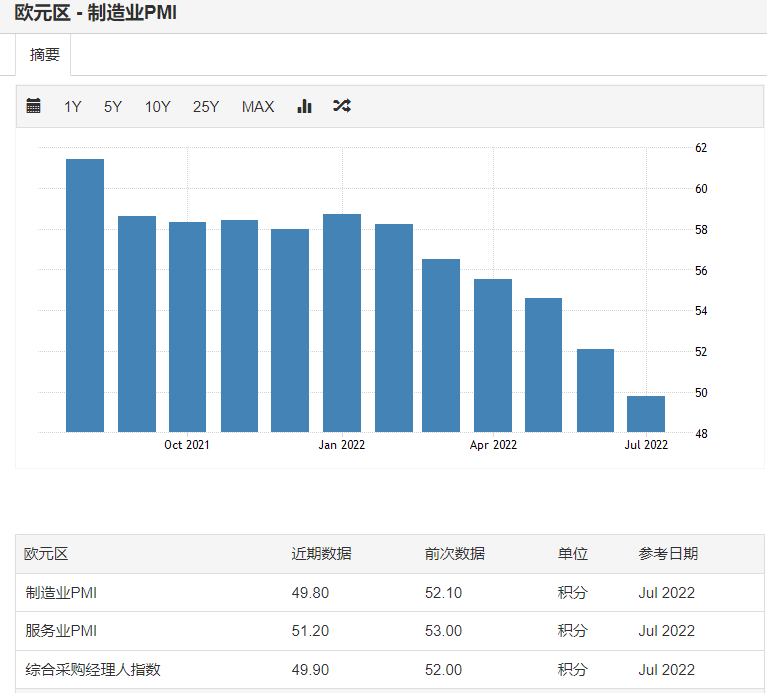
Task: Click the 49.90 value cell
Action: click(310, 670)
